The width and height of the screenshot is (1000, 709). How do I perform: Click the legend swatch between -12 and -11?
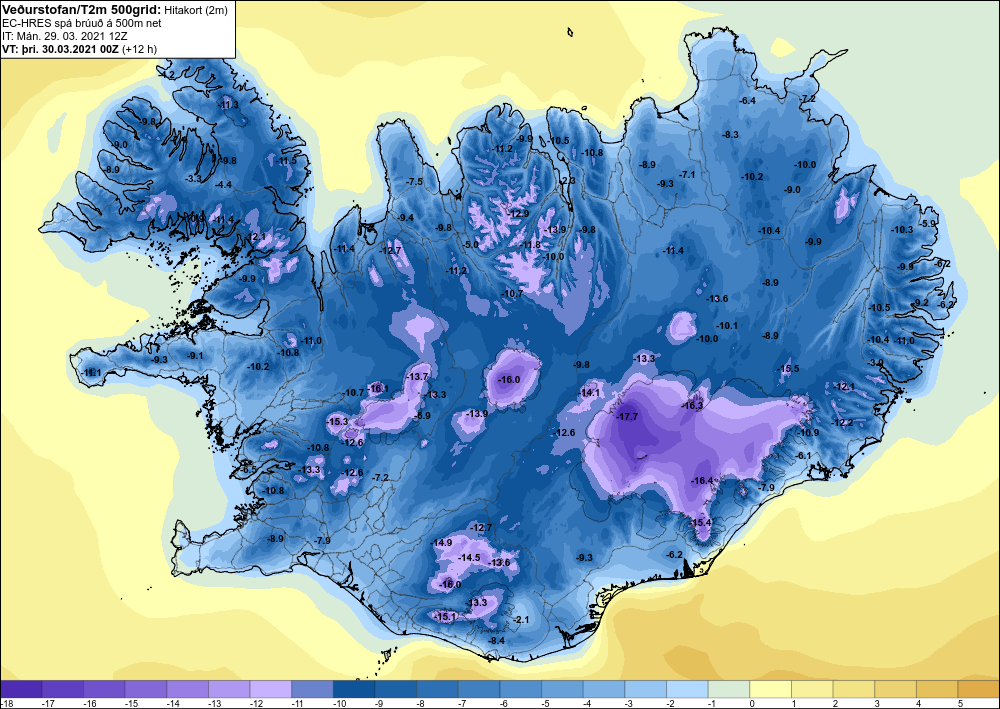[x=270, y=689]
